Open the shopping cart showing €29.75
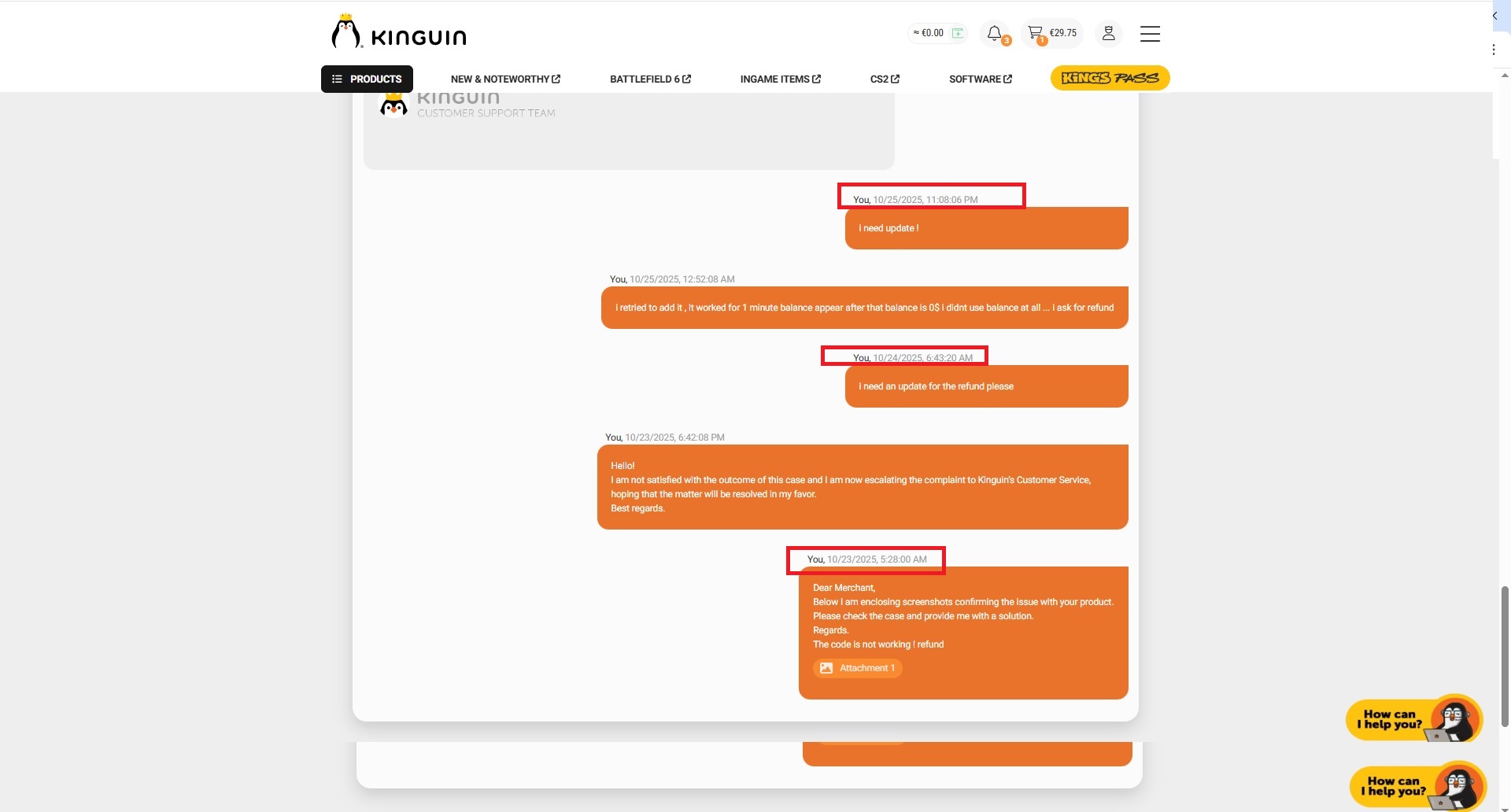 coord(1052,33)
